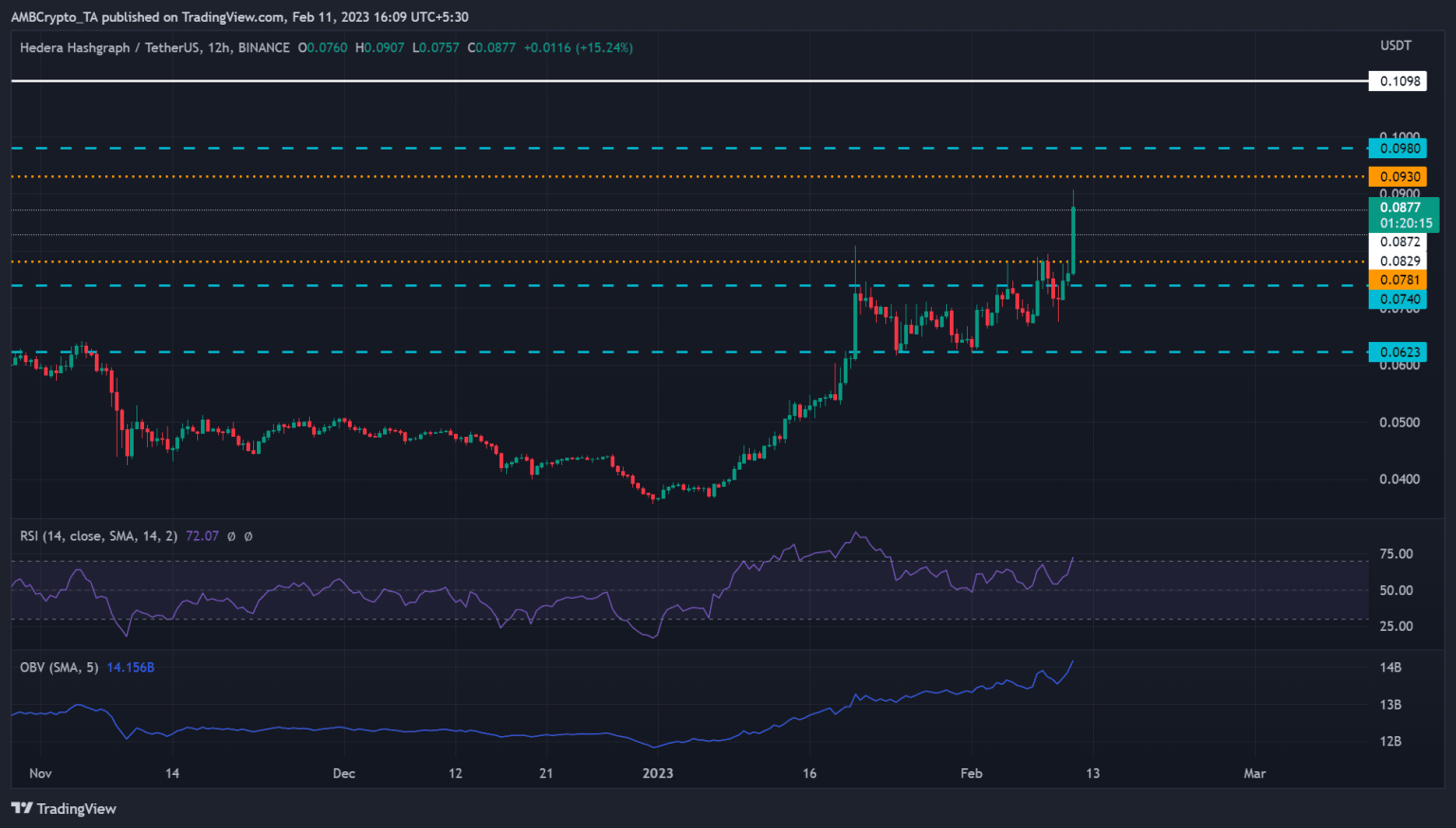Select the cyan 0.0980 price label
This screenshot has height=828, width=1456.
coord(1399,149)
